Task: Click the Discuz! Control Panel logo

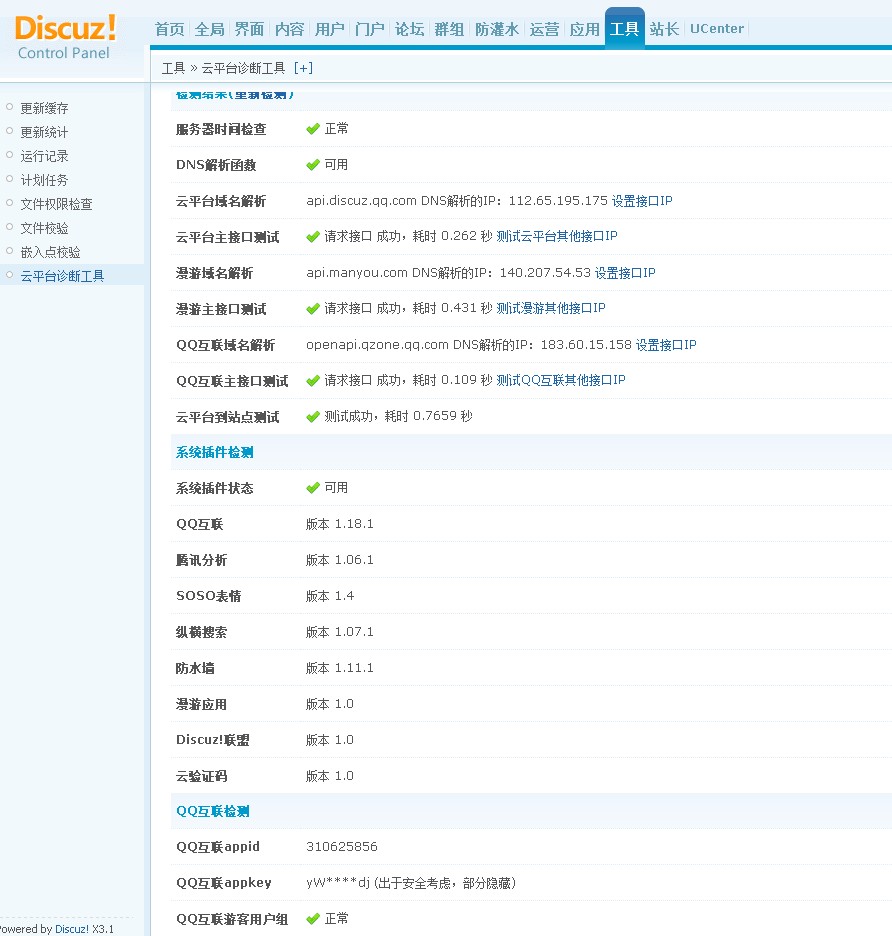Action: coord(64,37)
